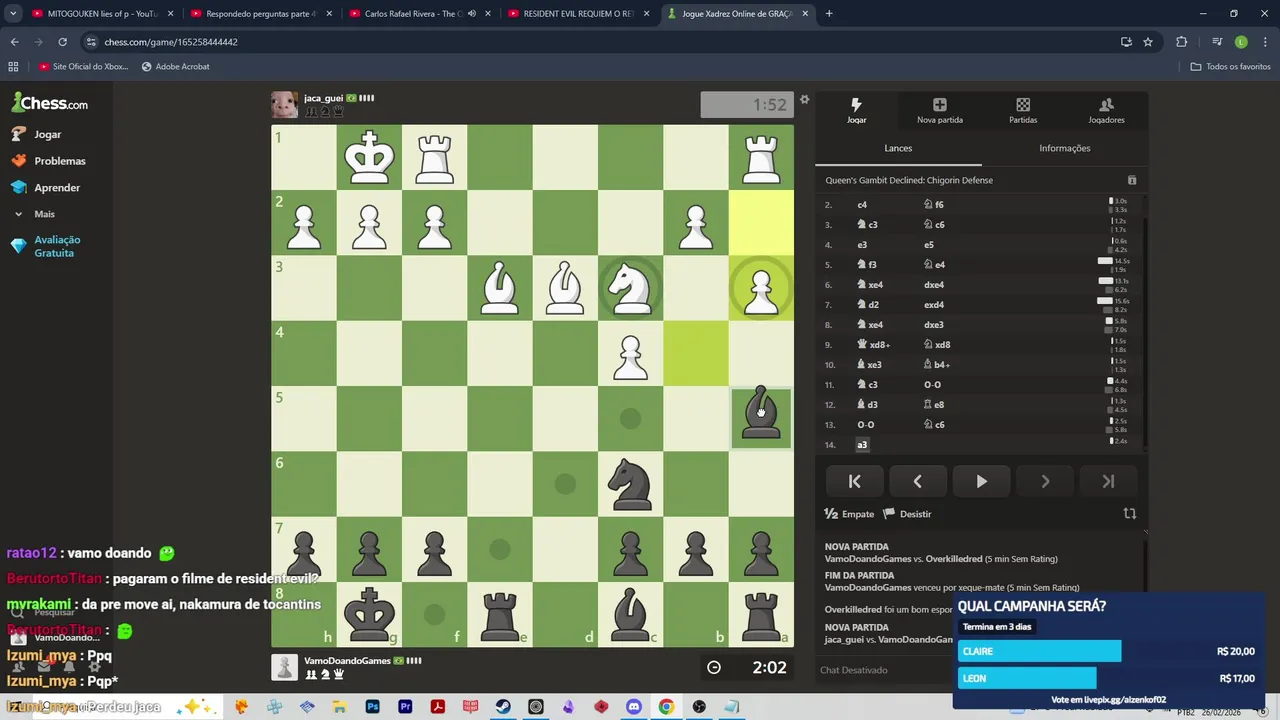Open the Jogar lightning bolt tab
The width and height of the screenshot is (1280, 720).
(856, 110)
